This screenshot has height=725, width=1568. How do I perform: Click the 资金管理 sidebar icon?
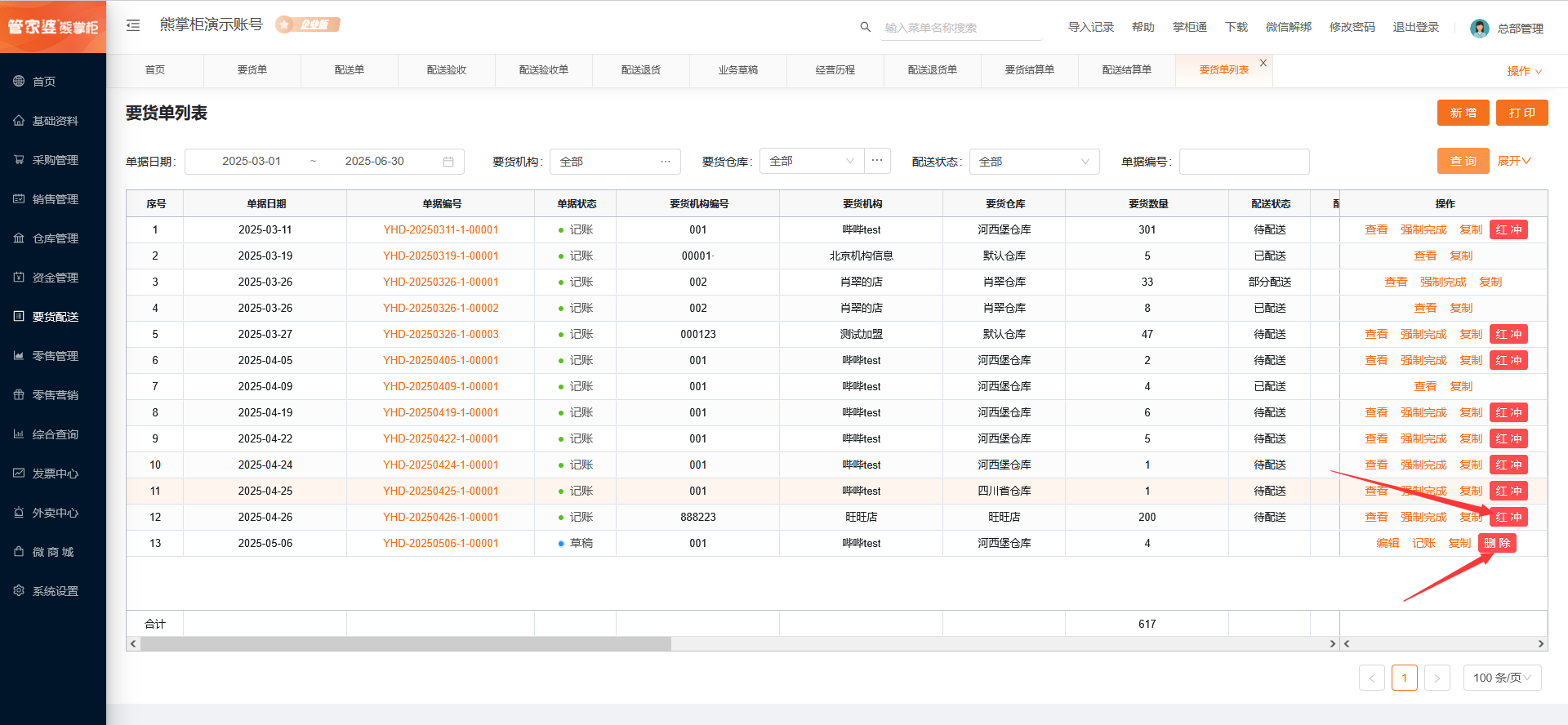pos(19,277)
